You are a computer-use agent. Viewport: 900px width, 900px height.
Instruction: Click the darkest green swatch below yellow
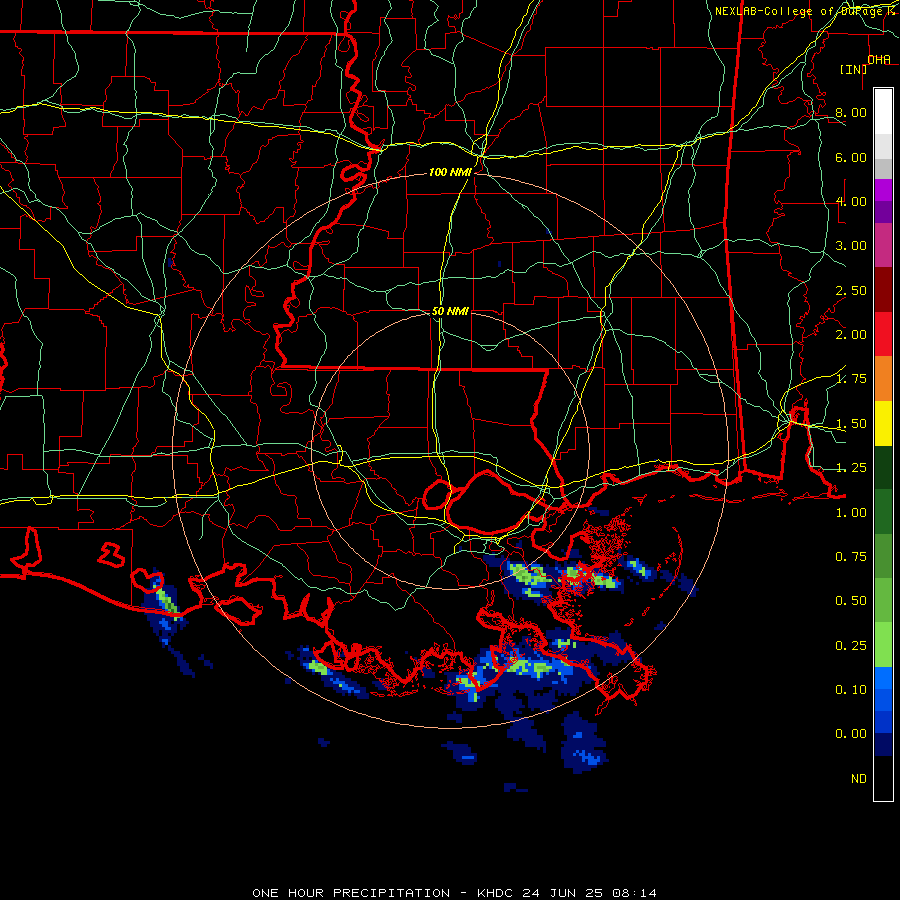pyautogui.click(x=883, y=467)
